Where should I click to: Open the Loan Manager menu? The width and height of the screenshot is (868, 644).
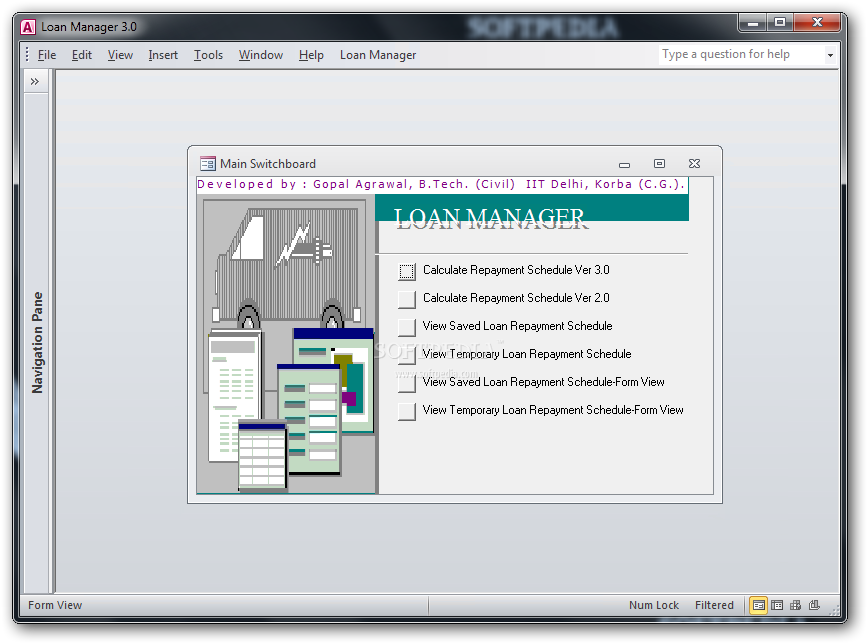click(378, 55)
